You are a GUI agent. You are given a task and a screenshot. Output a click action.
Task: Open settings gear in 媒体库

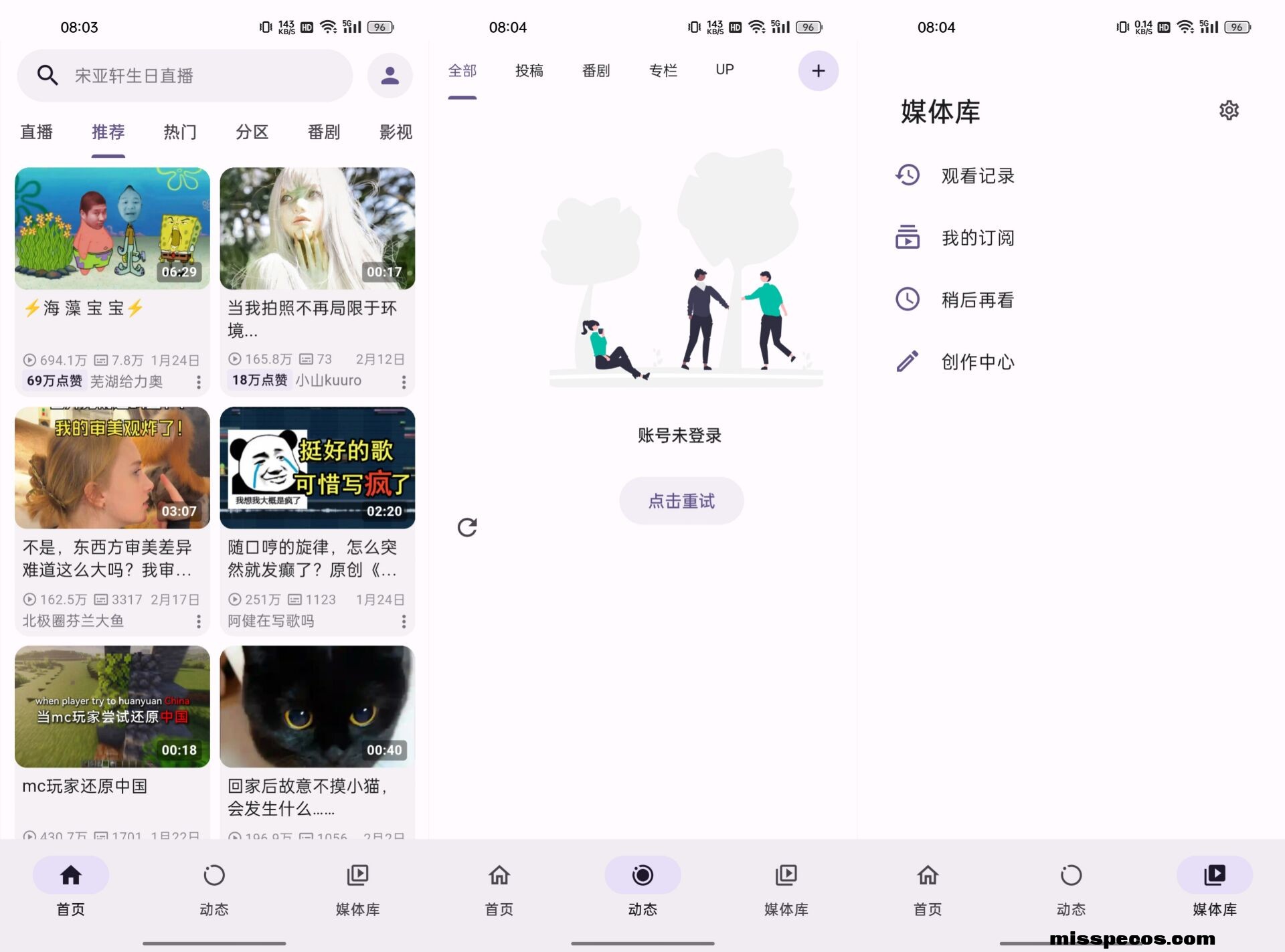(x=1229, y=110)
